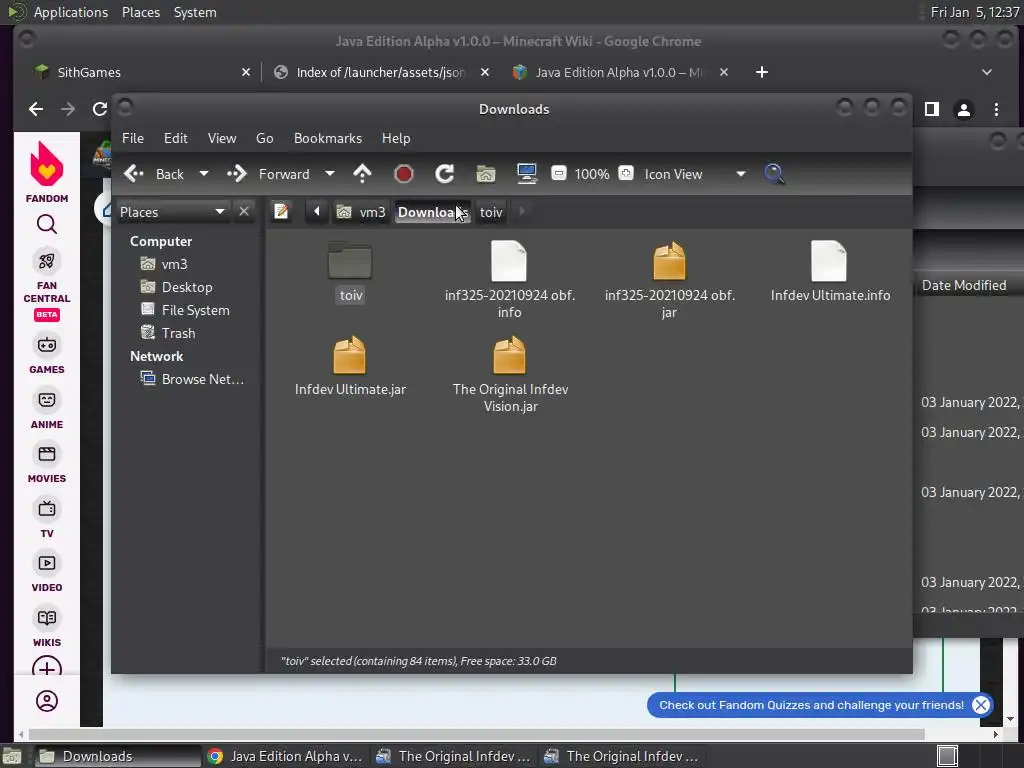The height and width of the screenshot is (768, 1024).
Task: Open the Help menu
Action: (x=396, y=138)
